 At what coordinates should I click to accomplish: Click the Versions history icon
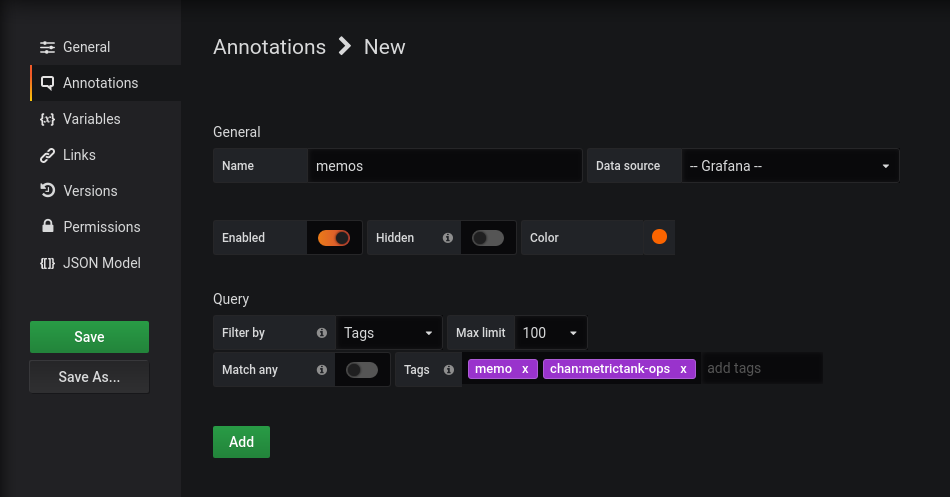pos(47,191)
